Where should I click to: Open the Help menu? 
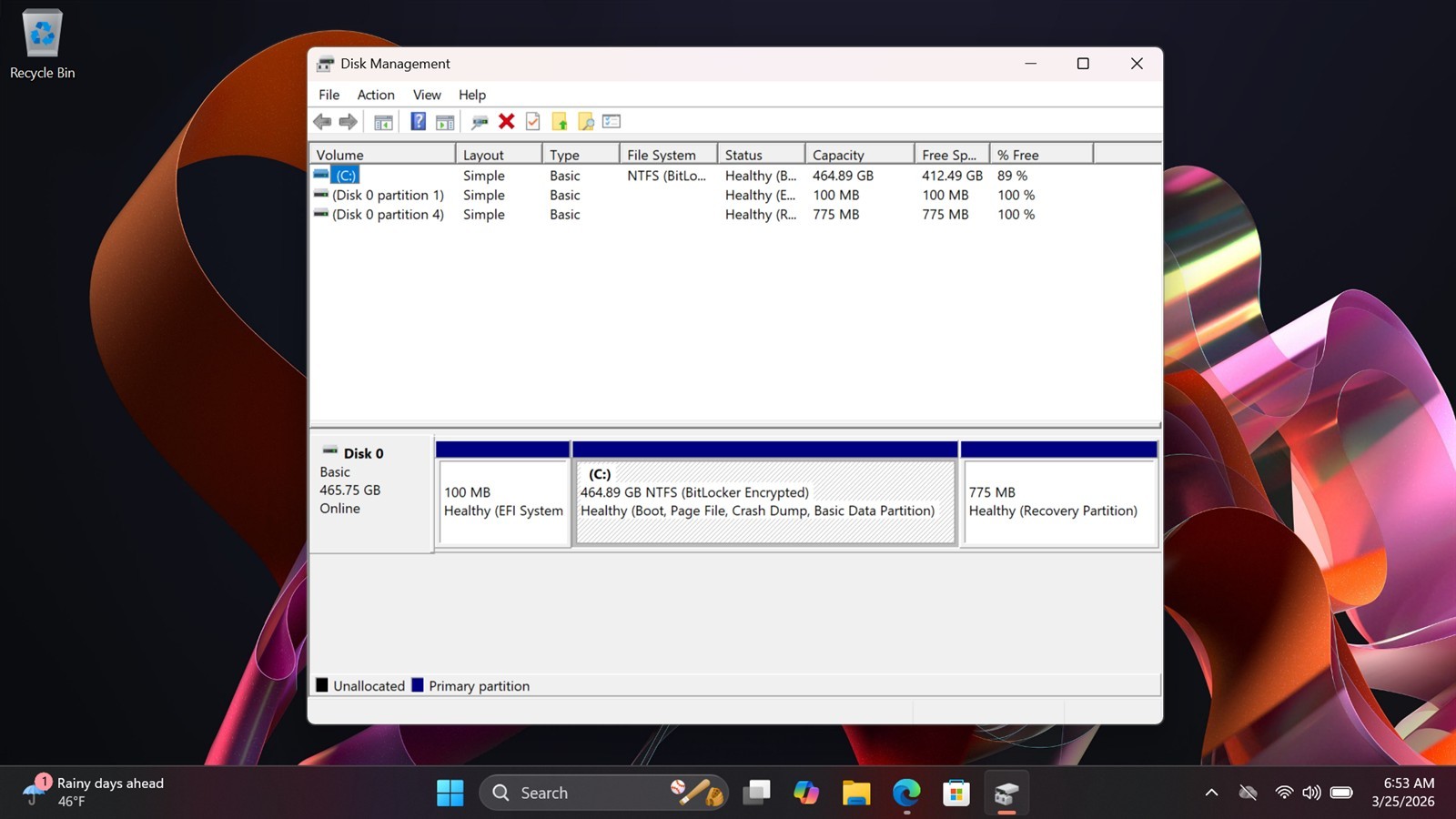pos(472,95)
